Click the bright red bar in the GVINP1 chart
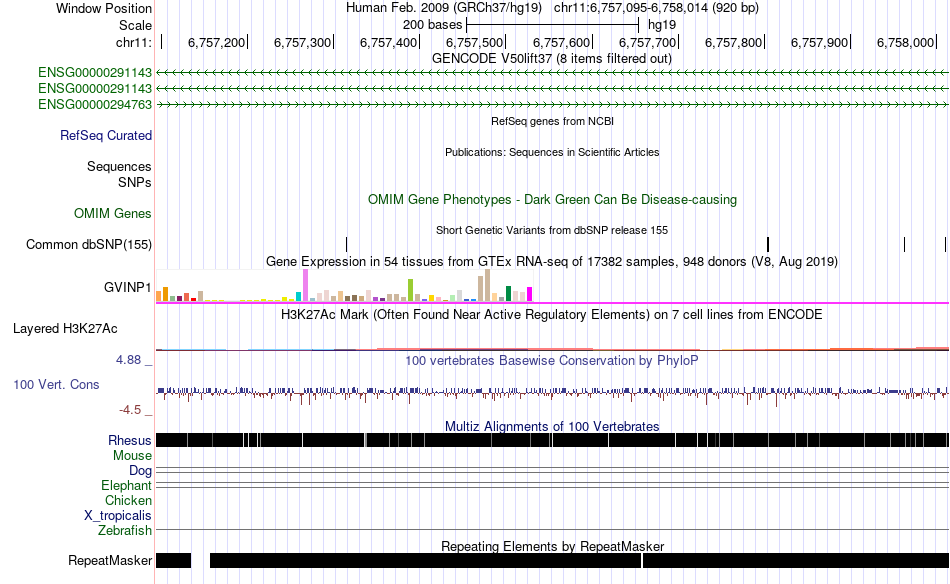950x584 pixels. click(x=193, y=299)
